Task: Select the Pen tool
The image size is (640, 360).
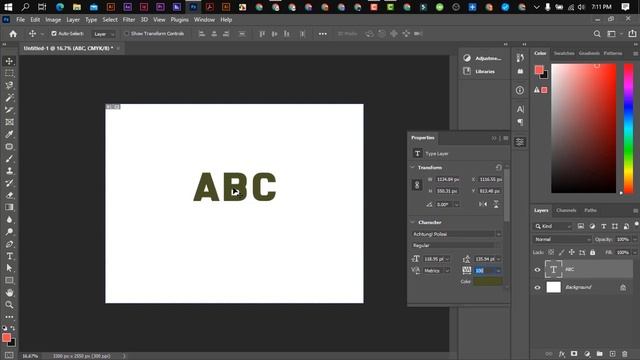Action: tap(9, 244)
